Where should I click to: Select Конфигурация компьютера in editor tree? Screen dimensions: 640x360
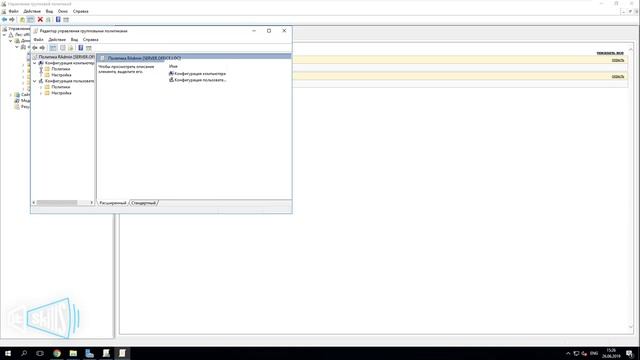[x=69, y=63]
